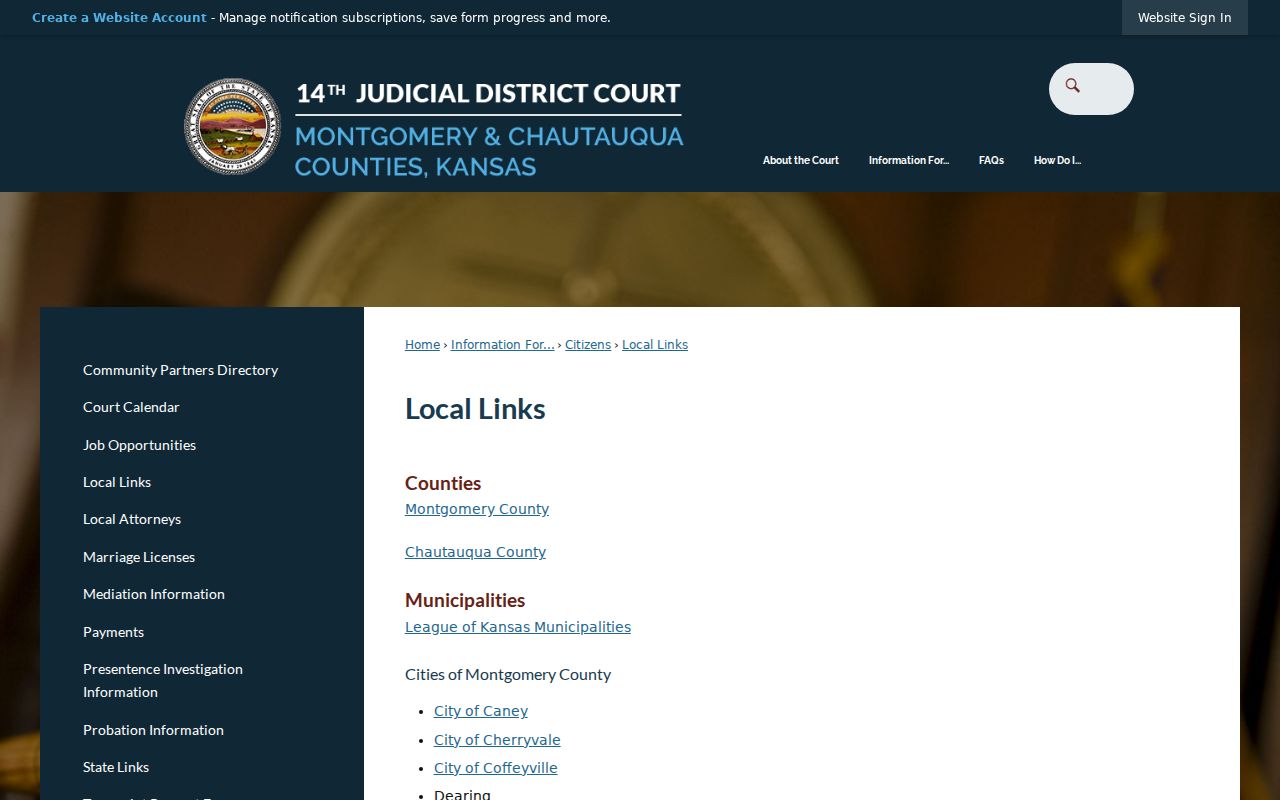The image size is (1280, 800).
Task: Open Court Calendar in sidebar
Action: [131, 407]
